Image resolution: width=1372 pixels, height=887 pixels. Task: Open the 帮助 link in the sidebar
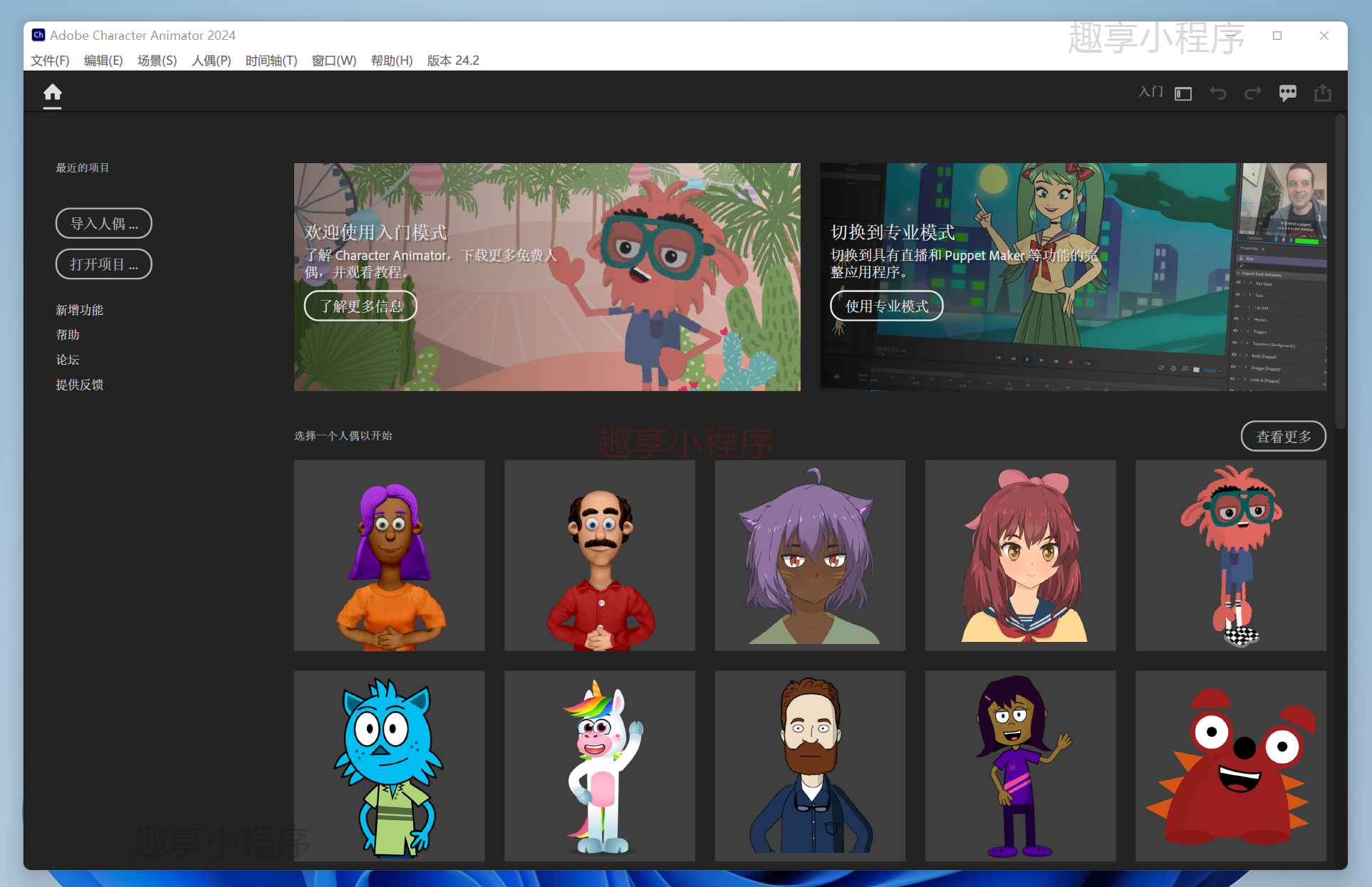point(68,335)
